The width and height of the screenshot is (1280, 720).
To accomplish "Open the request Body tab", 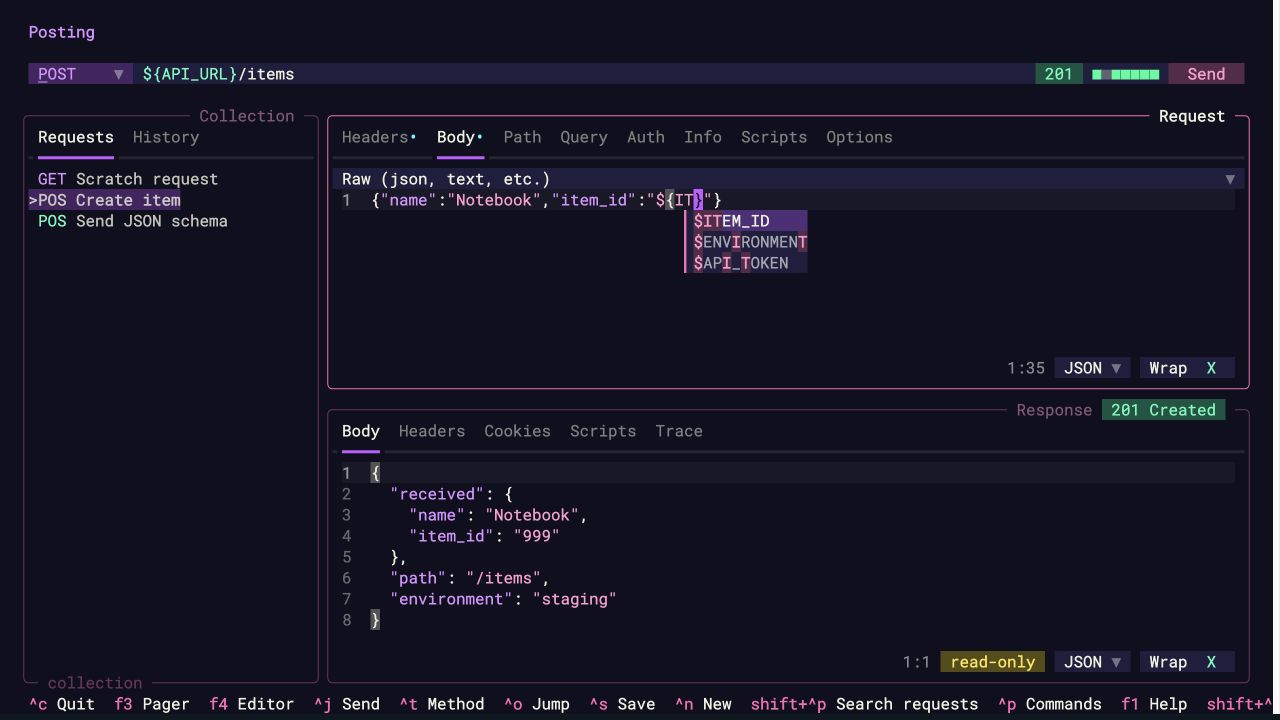I will 460,137.
